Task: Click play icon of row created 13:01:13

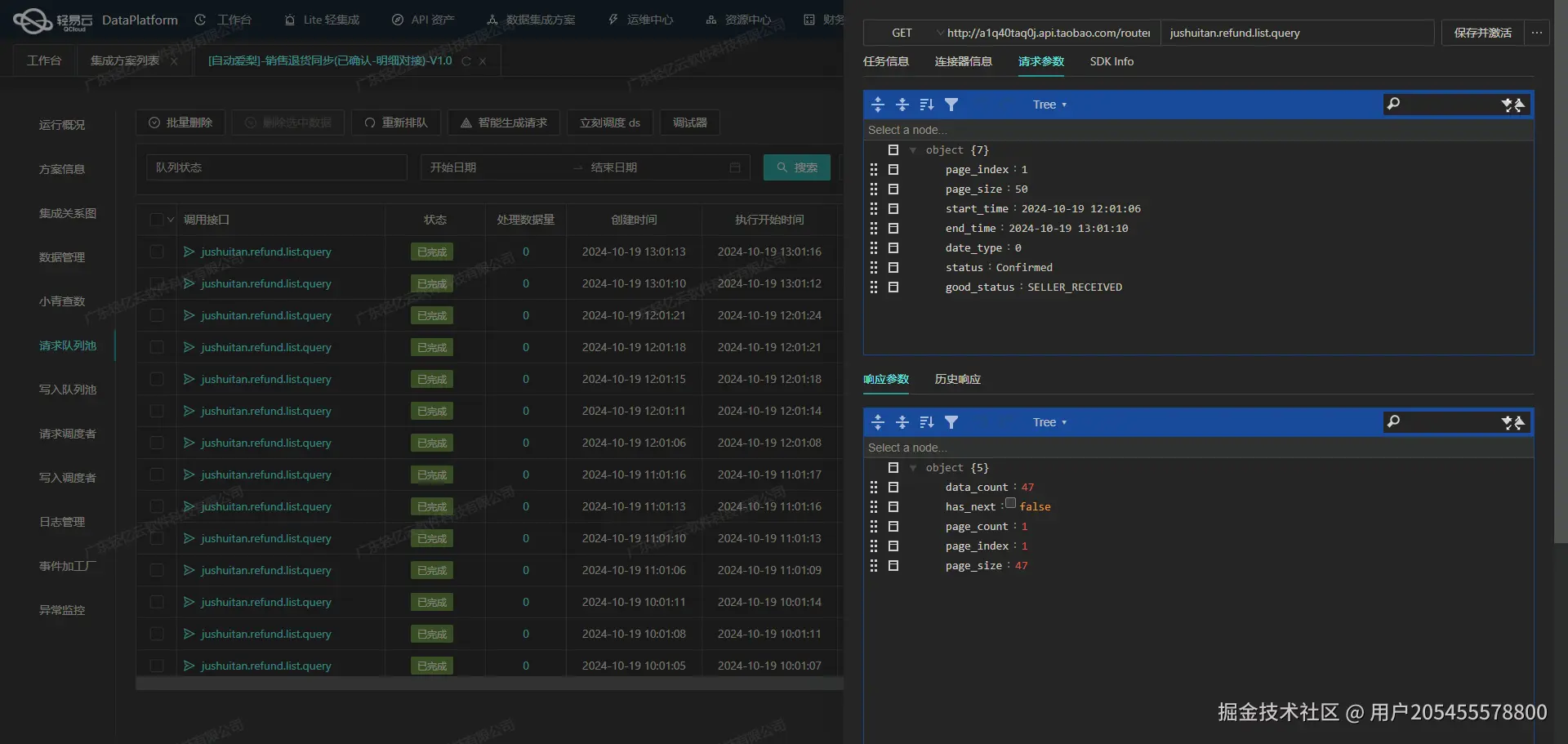Action: 189,252
